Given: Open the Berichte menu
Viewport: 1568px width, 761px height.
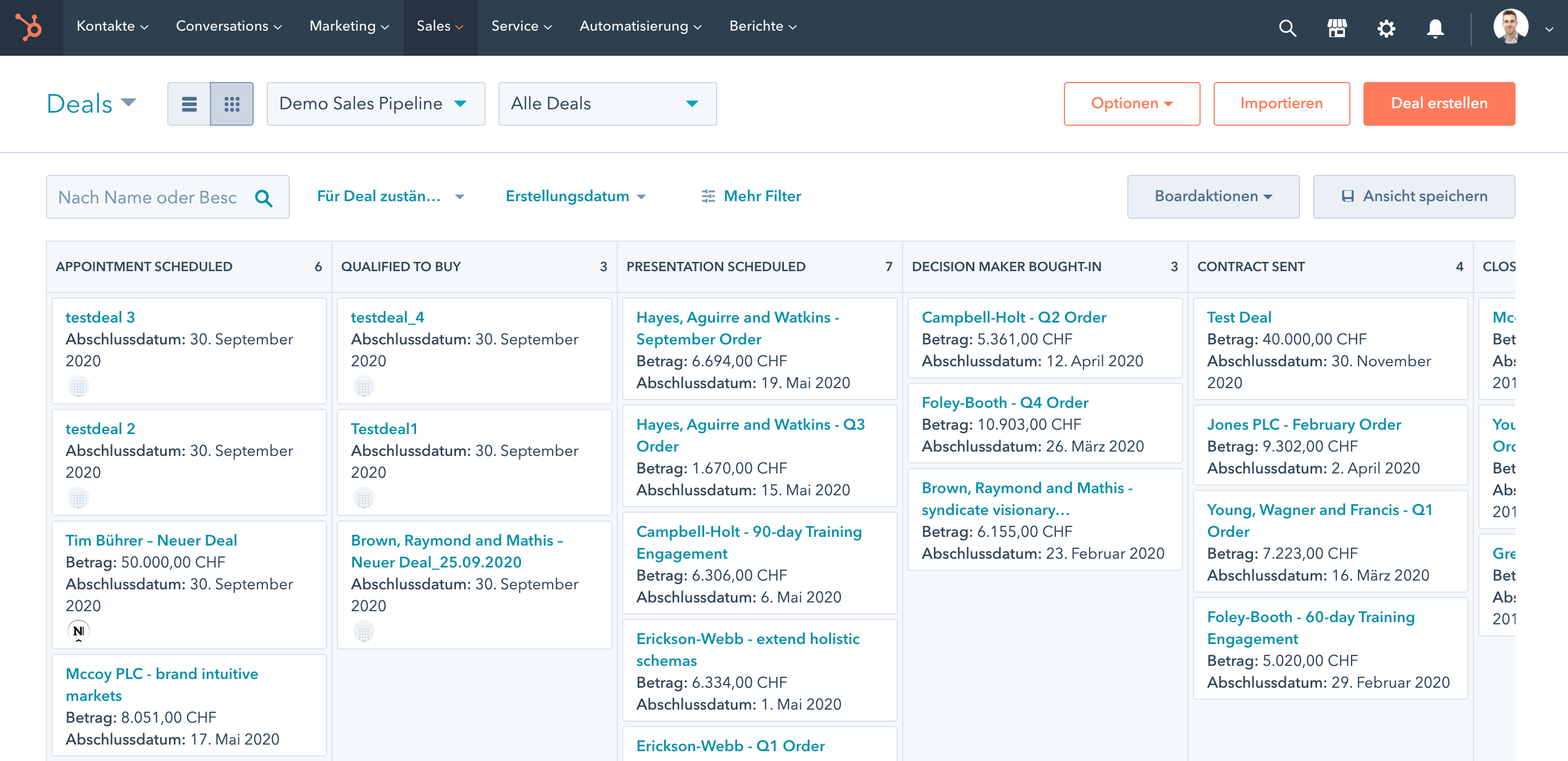Looking at the screenshot, I should pyautogui.click(x=763, y=26).
